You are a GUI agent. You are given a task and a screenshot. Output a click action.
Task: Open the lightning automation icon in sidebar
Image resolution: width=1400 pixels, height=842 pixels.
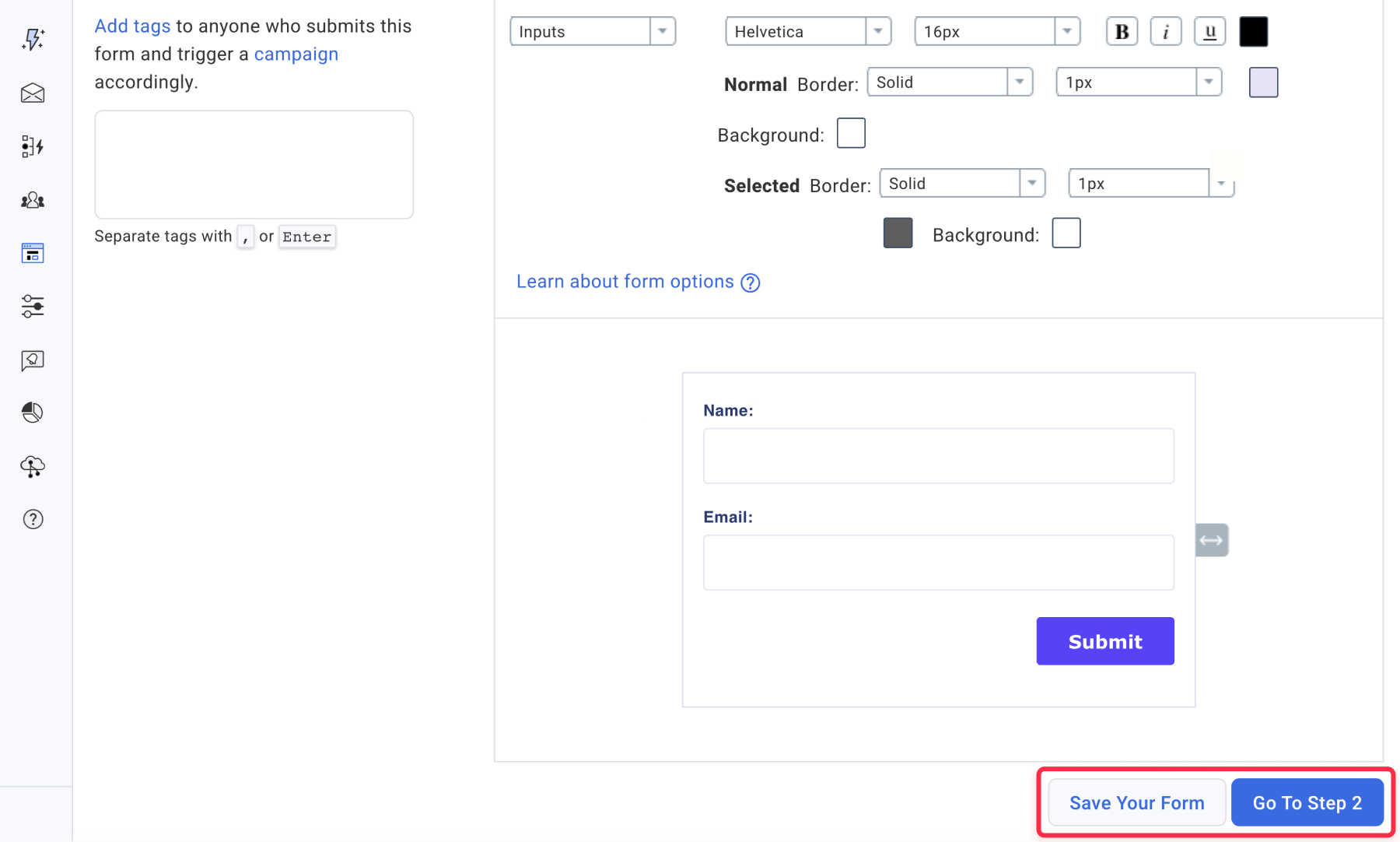click(x=33, y=40)
